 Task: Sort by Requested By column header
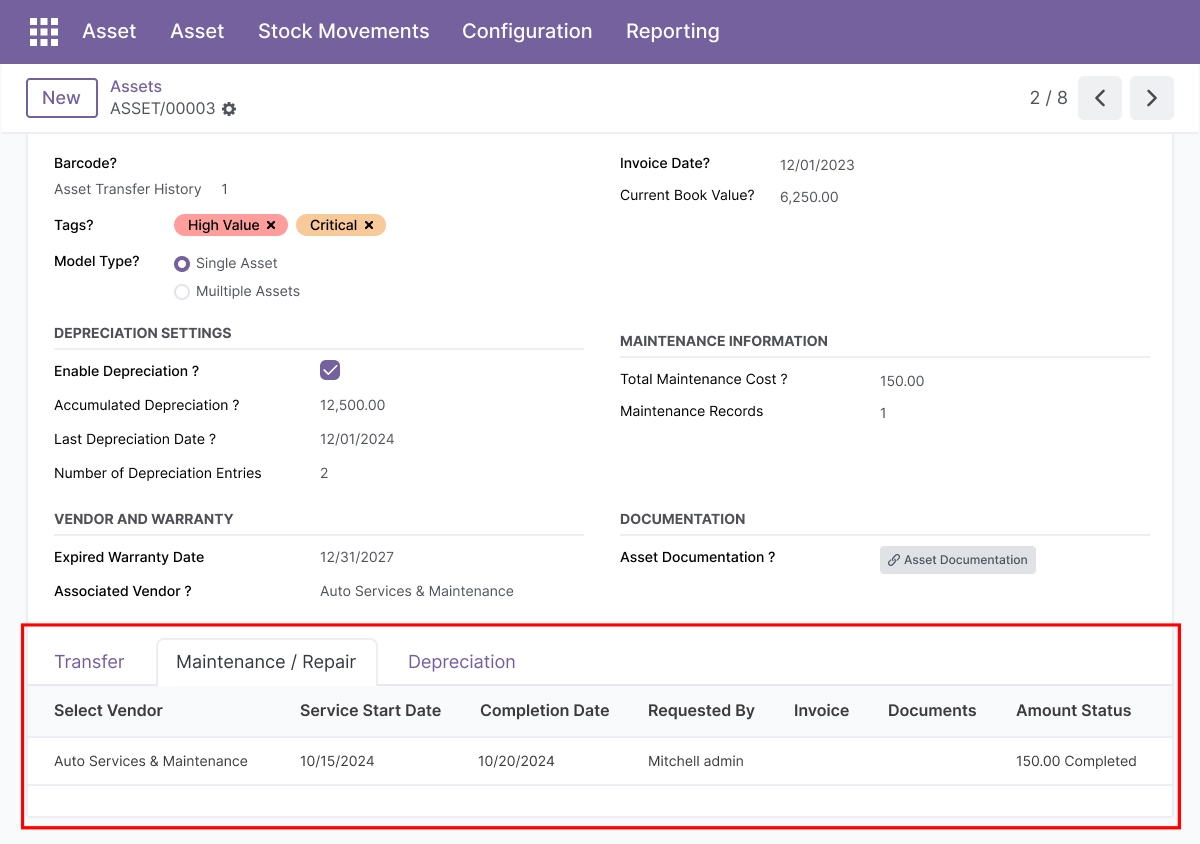click(702, 711)
